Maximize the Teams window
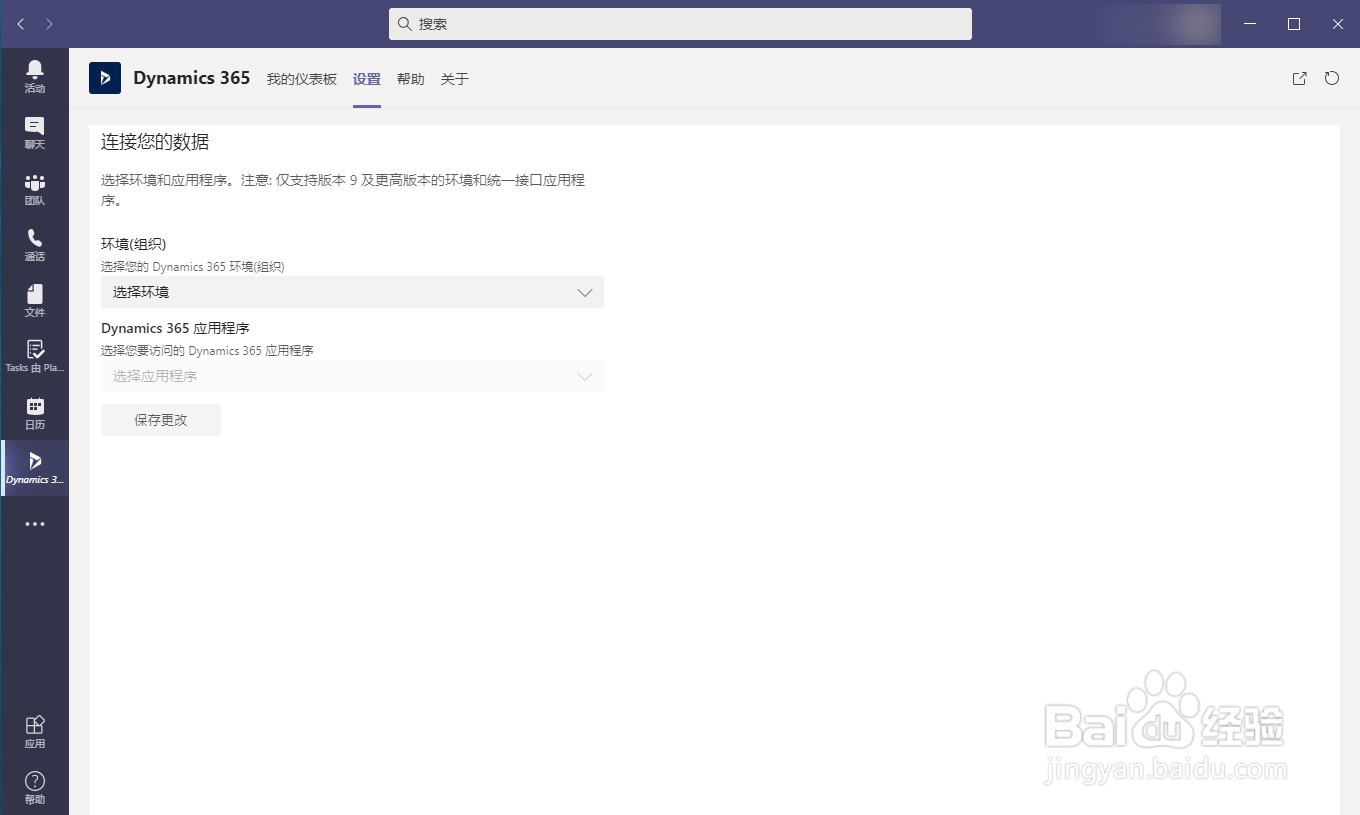Screen dimensions: 1360x815 click(x=1294, y=24)
